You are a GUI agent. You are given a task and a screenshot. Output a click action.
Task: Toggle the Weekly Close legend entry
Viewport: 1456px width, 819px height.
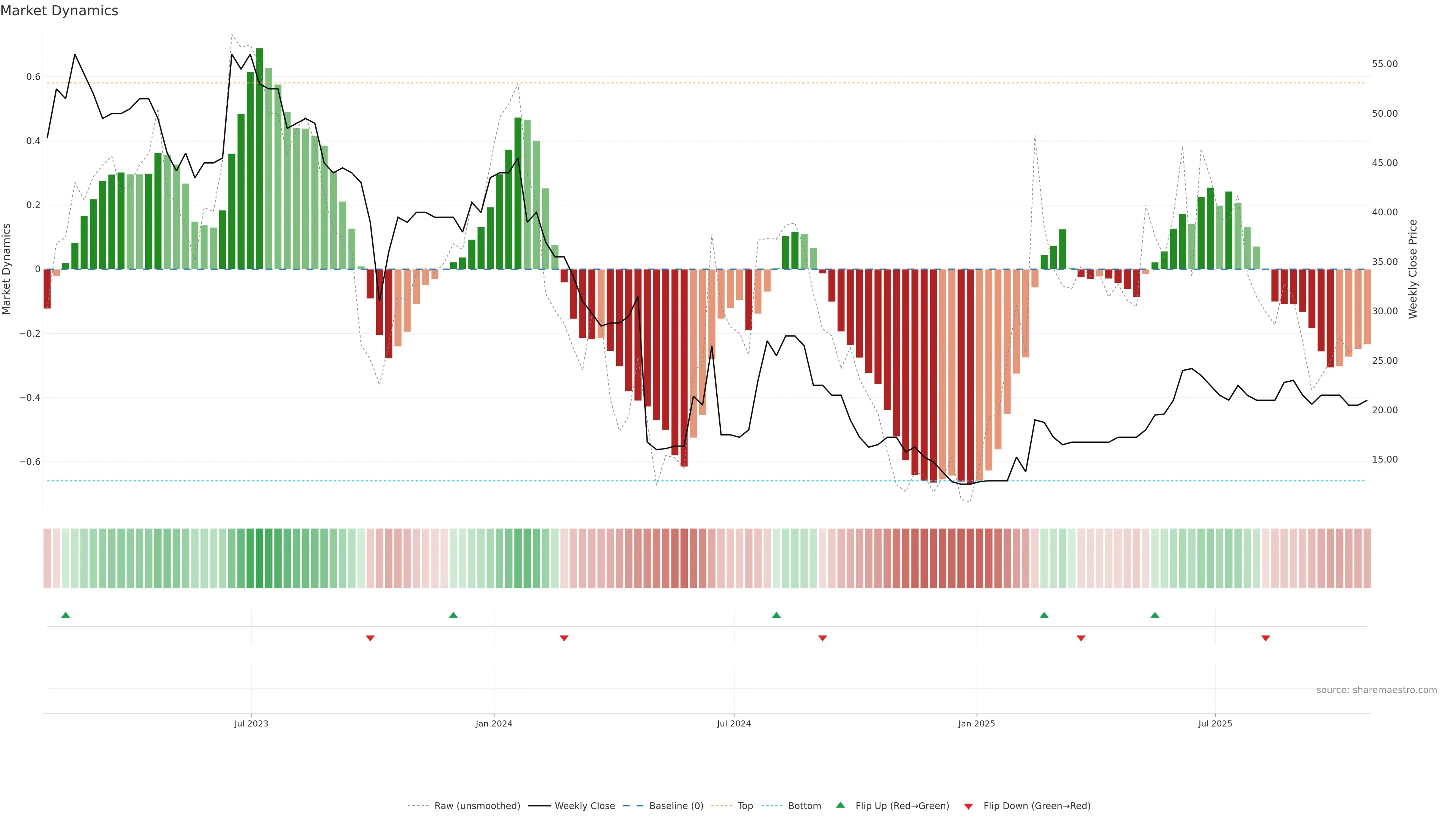pyautogui.click(x=584, y=806)
